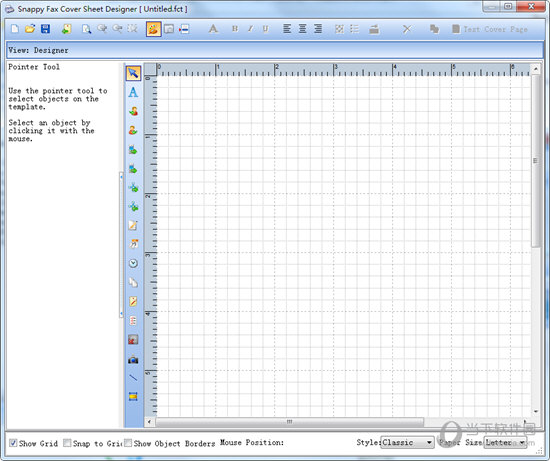Click the scroll up arrow of canvas
This screenshot has height=461, width=550.
click(536, 69)
